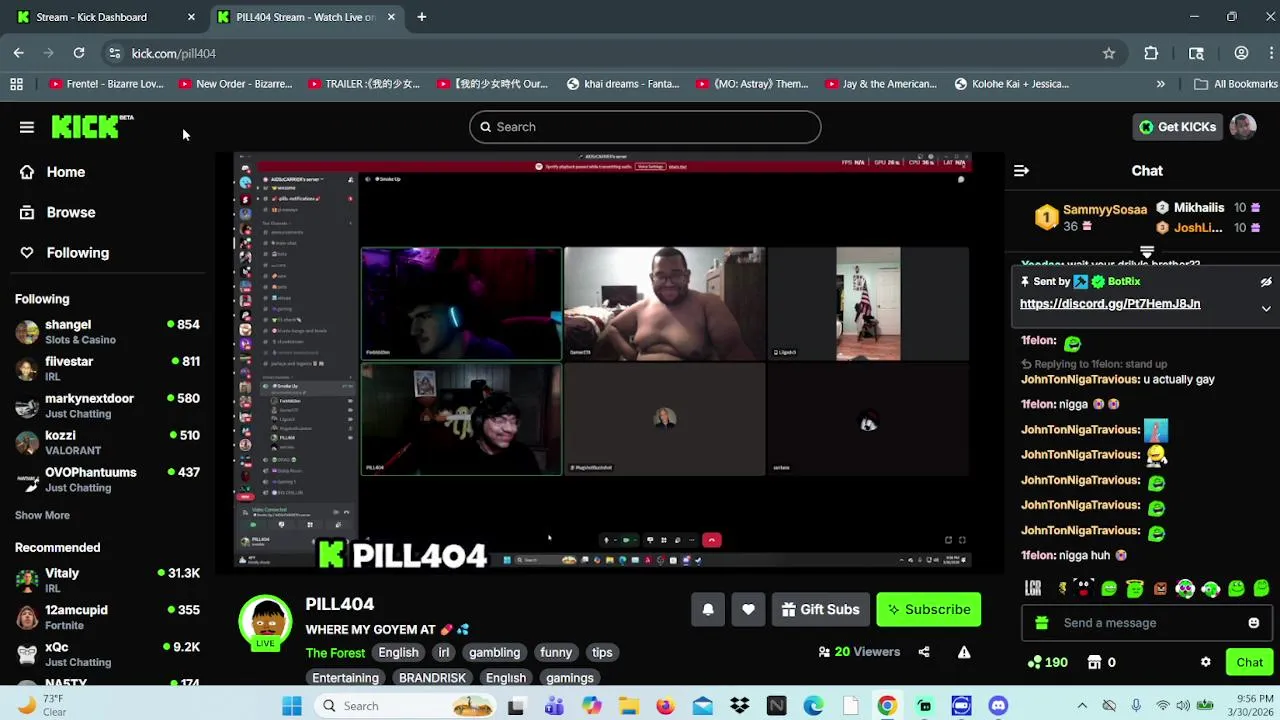
Task: Open Windows Start menu
Action: [292, 706]
